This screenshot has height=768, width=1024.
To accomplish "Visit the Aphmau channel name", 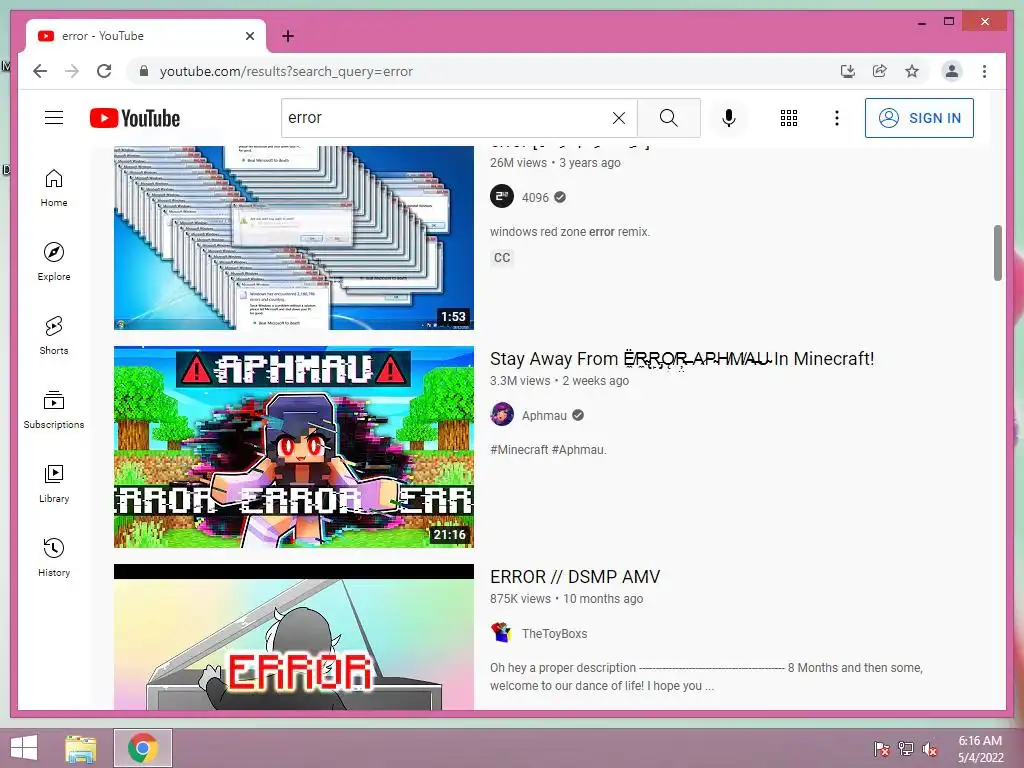I will [544, 416].
